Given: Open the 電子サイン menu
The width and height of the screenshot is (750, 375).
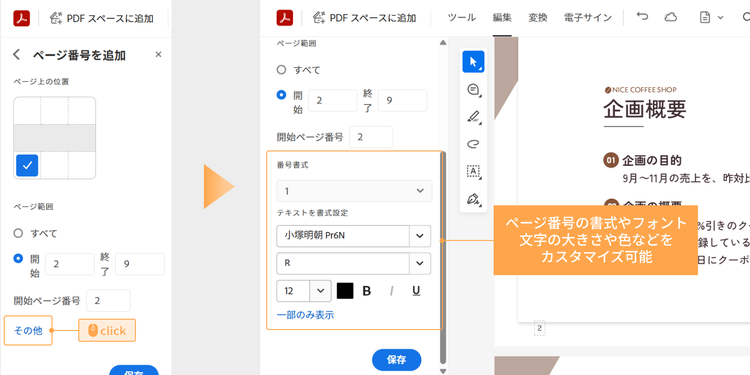Looking at the screenshot, I should (587, 18).
